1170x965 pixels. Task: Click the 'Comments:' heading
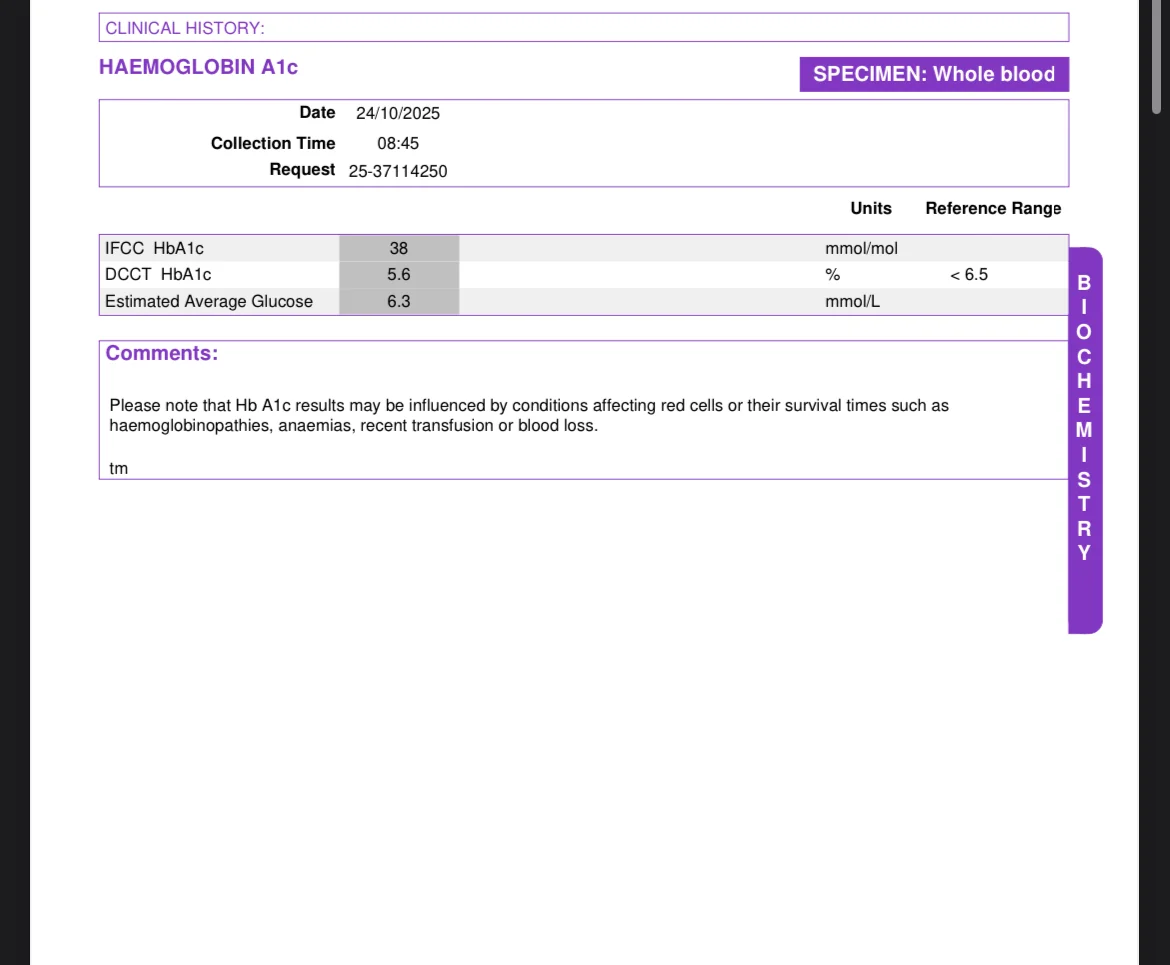click(x=162, y=353)
